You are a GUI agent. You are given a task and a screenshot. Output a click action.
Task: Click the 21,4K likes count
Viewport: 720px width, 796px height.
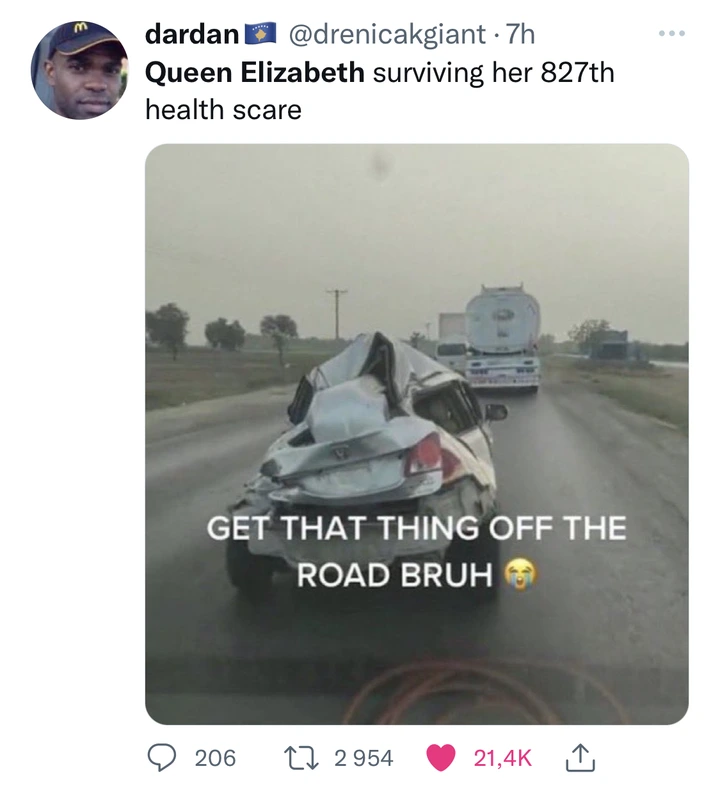point(503,758)
